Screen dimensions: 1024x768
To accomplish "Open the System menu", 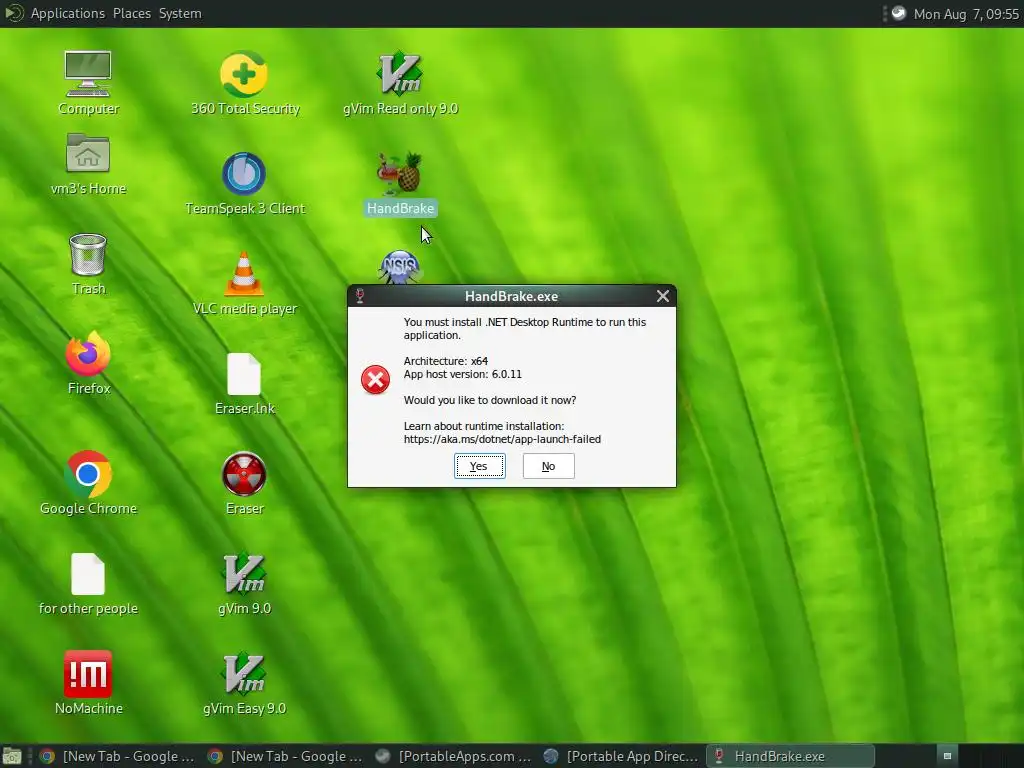I will click(180, 13).
